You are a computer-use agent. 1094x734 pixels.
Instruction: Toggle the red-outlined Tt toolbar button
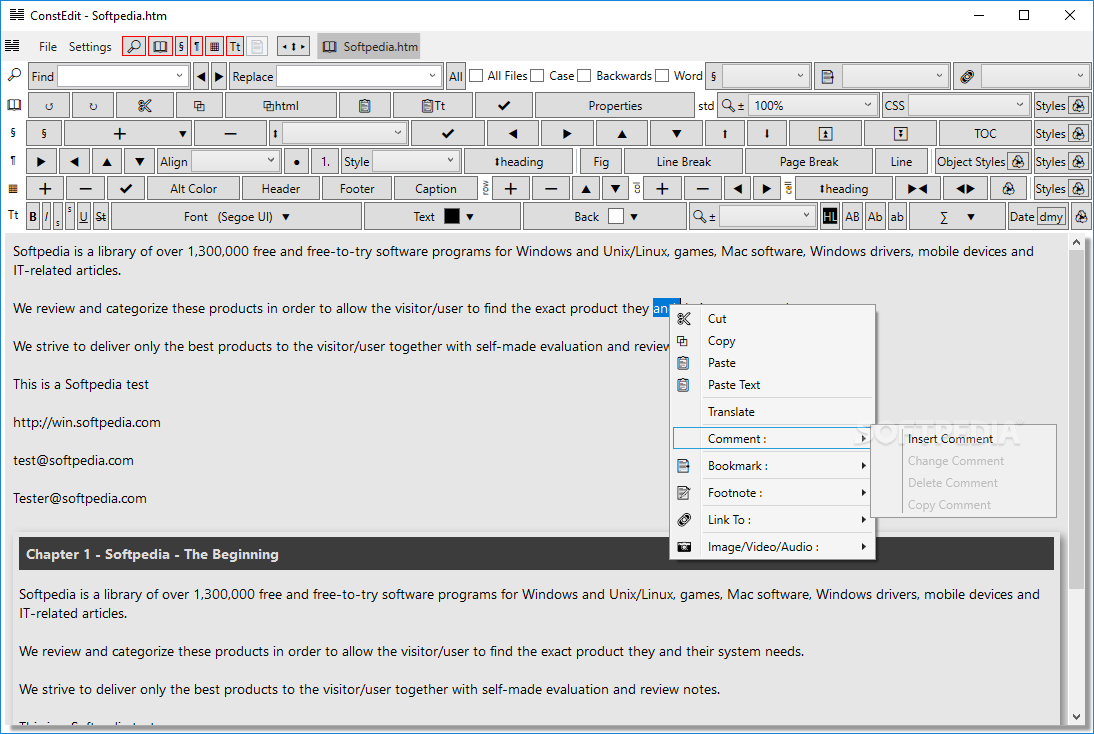(235, 47)
